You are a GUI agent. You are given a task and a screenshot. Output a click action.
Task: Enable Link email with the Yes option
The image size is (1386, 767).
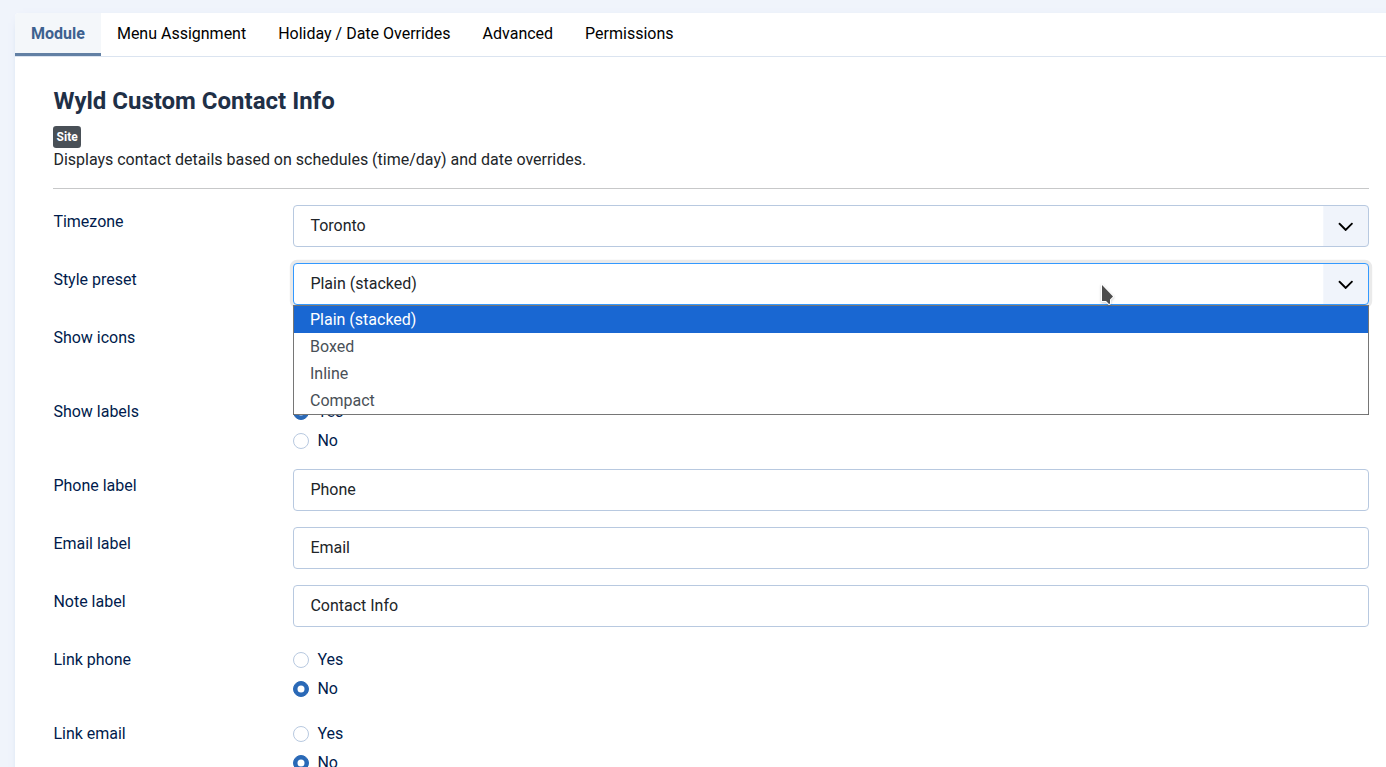click(x=301, y=733)
